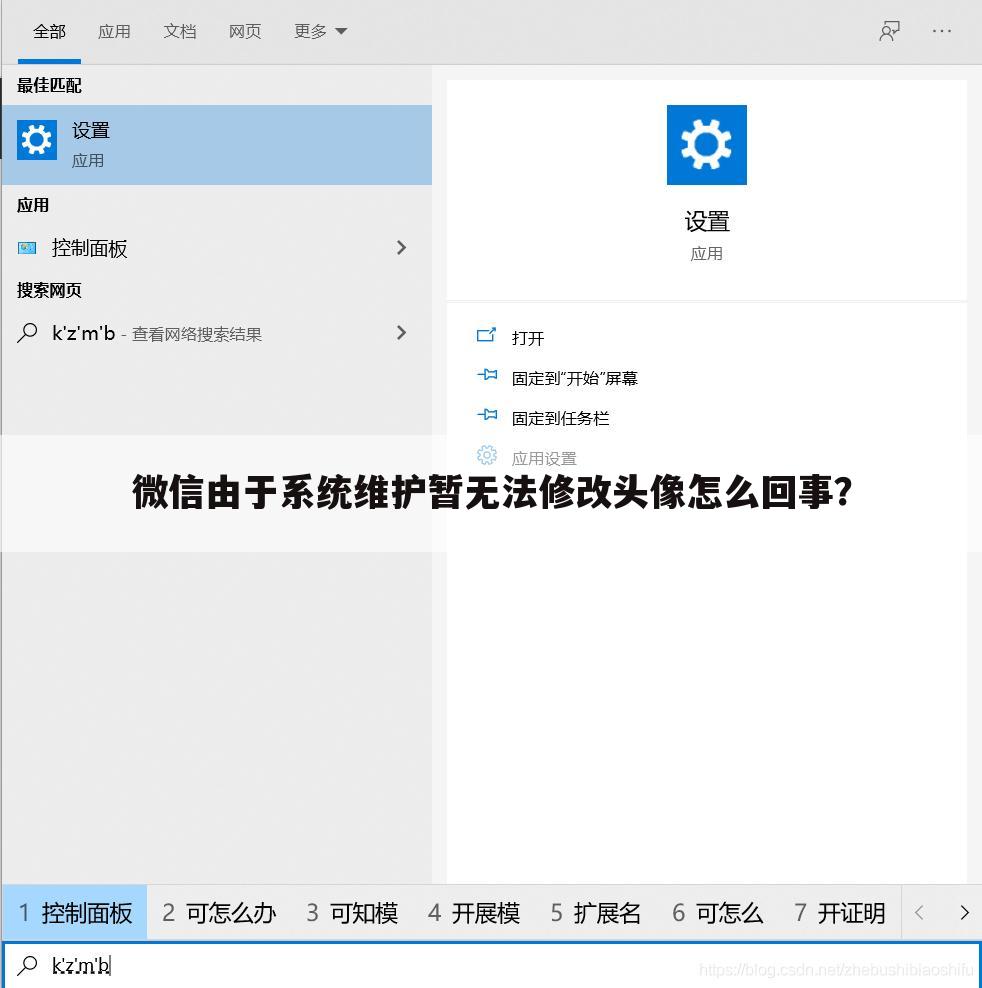Click the search box magnifier icon
Viewport: 982px width, 988px height.
pyautogui.click(x=27, y=965)
